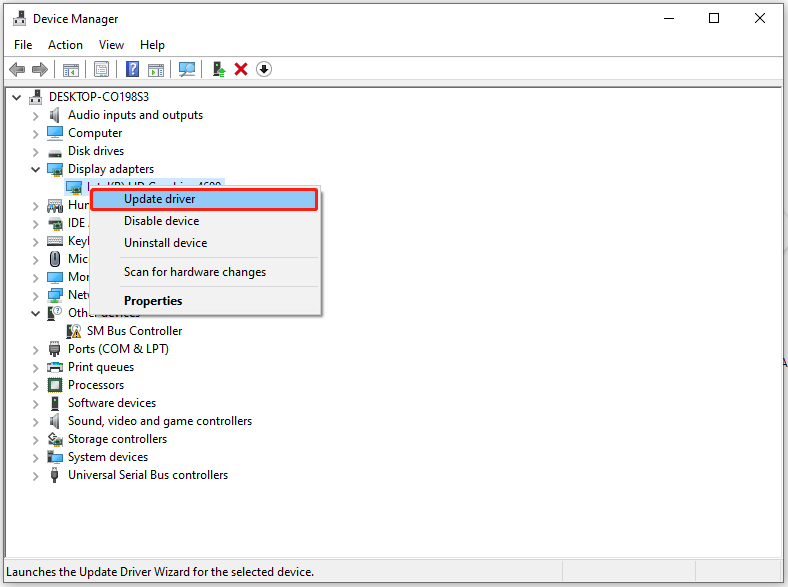788x587 pixels.
Task: Expand the Storage controllers chevron
Action: (x=35, y=440)
